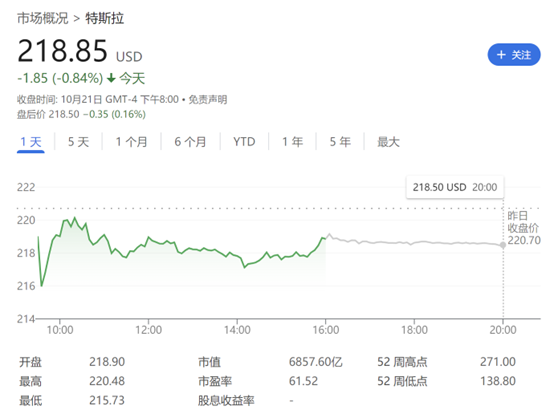Click the 特斯拉 breadcrumb title
The height and width of the screenshot is (414, 554).
click(x=105, y=18)
